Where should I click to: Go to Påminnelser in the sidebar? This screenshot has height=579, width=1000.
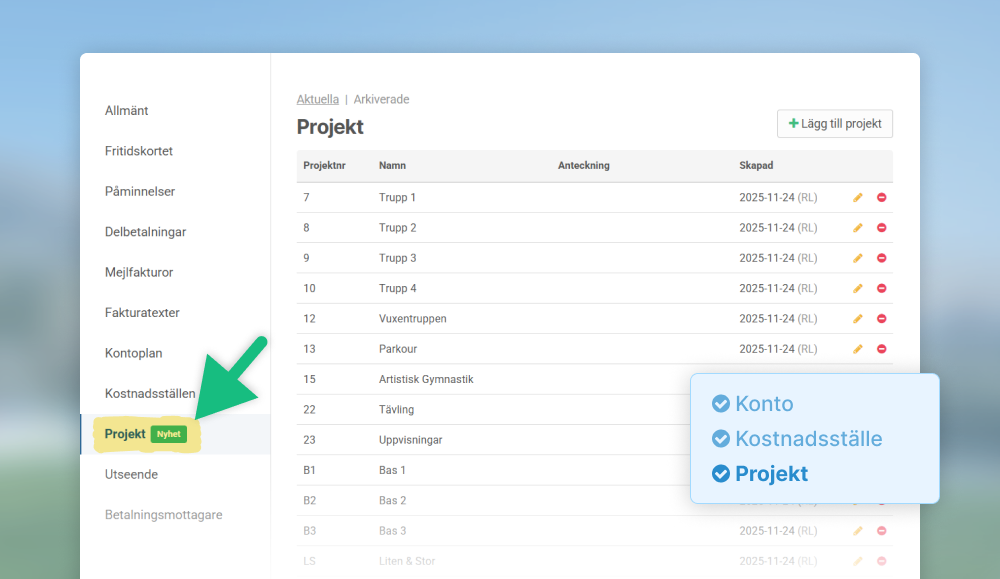[140, 191]
